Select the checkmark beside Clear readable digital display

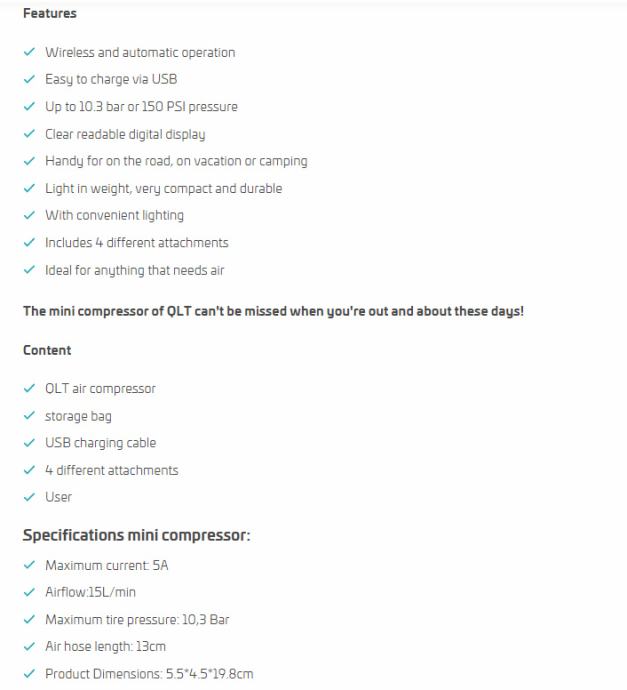pos(29,134)
